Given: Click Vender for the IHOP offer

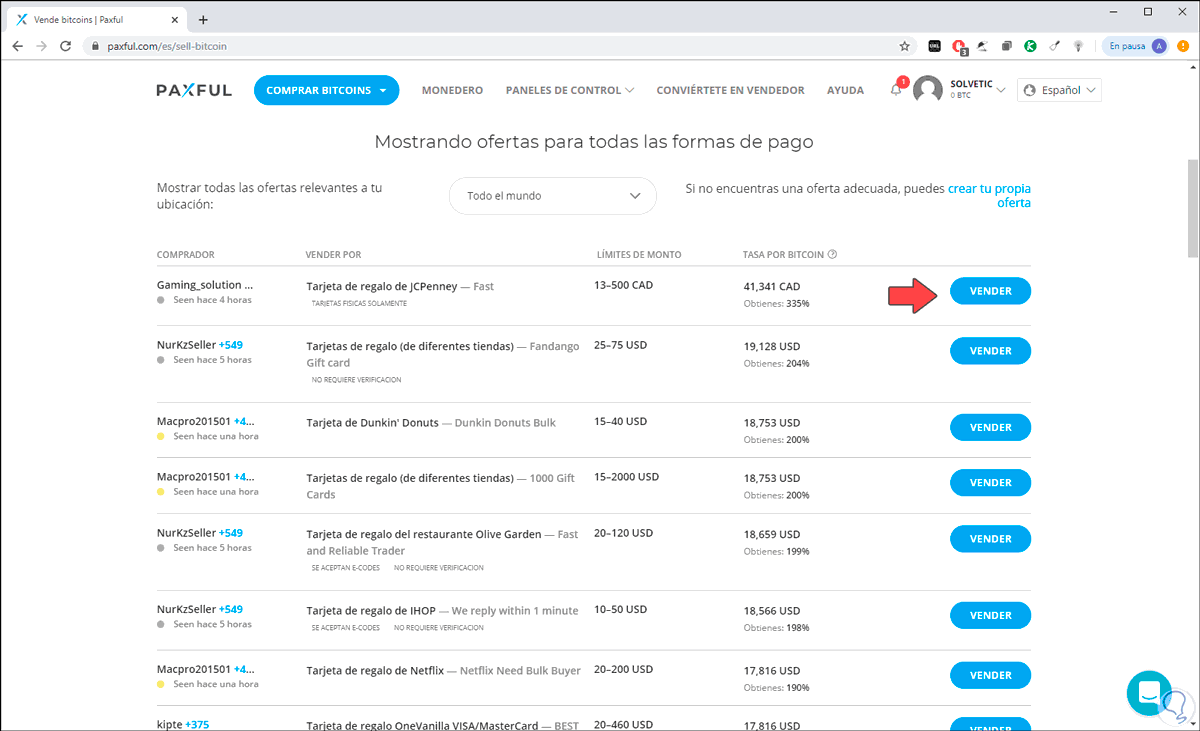Looking at the screenshot, I should click(x=990, y=615).
